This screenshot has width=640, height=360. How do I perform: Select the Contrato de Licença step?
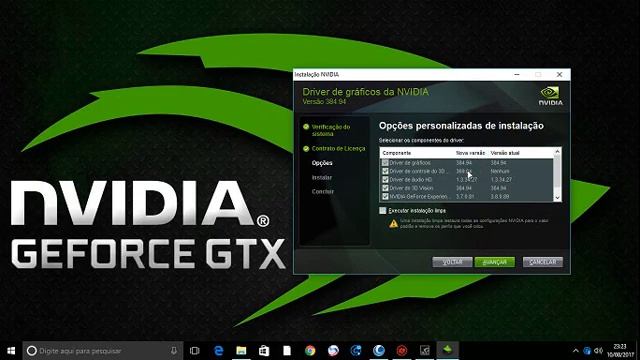point(338,149)
